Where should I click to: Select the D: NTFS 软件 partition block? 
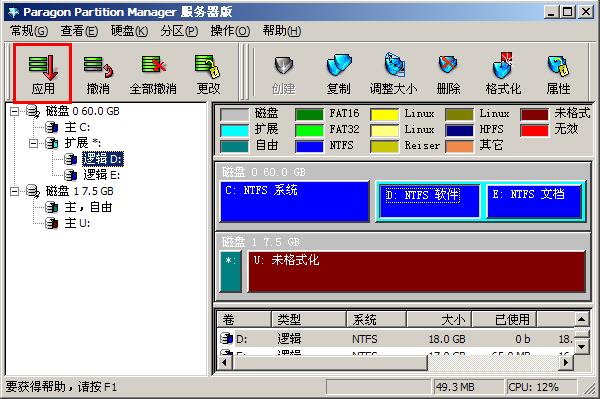[x=430, y=202]
